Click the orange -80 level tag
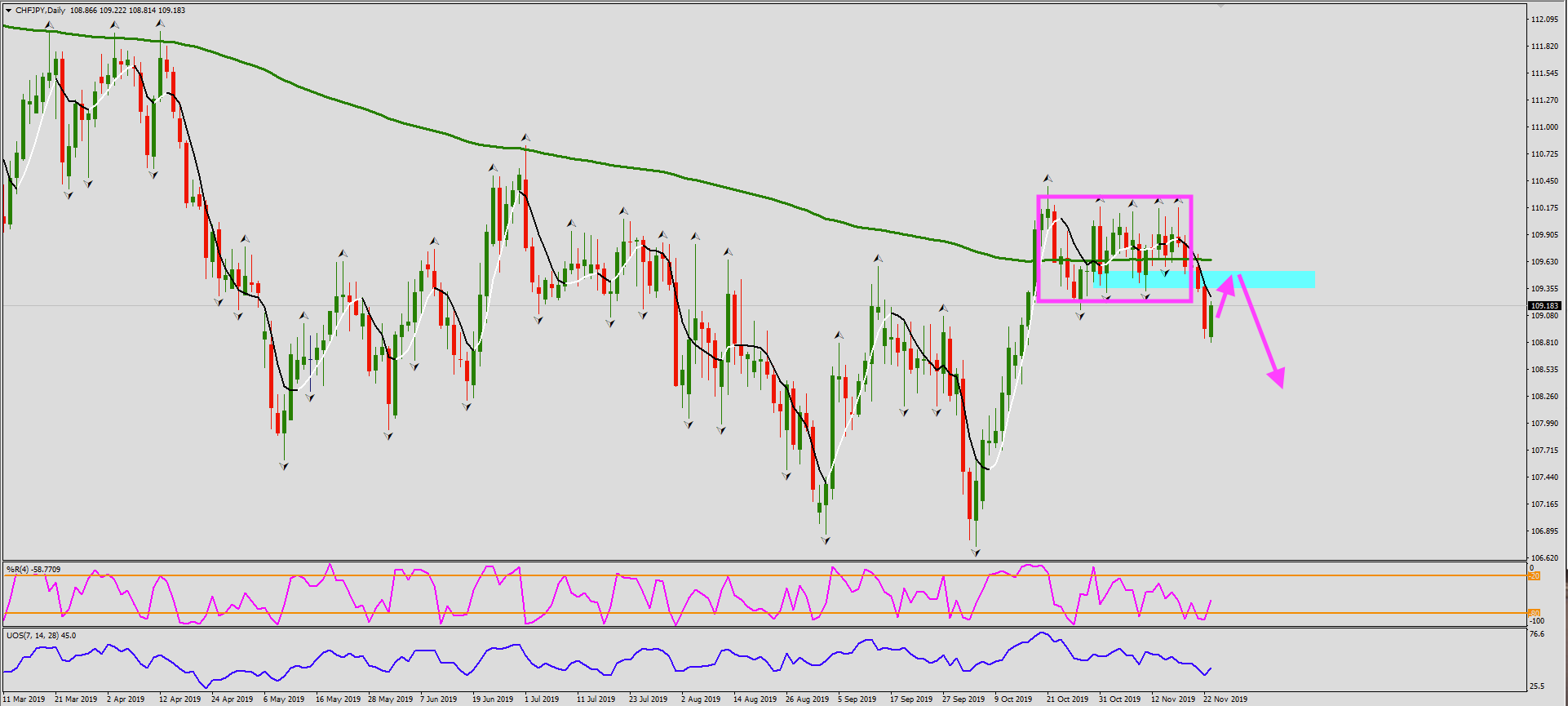The width and height of the screenshot is (1568, 706). tap(1534, 613)
